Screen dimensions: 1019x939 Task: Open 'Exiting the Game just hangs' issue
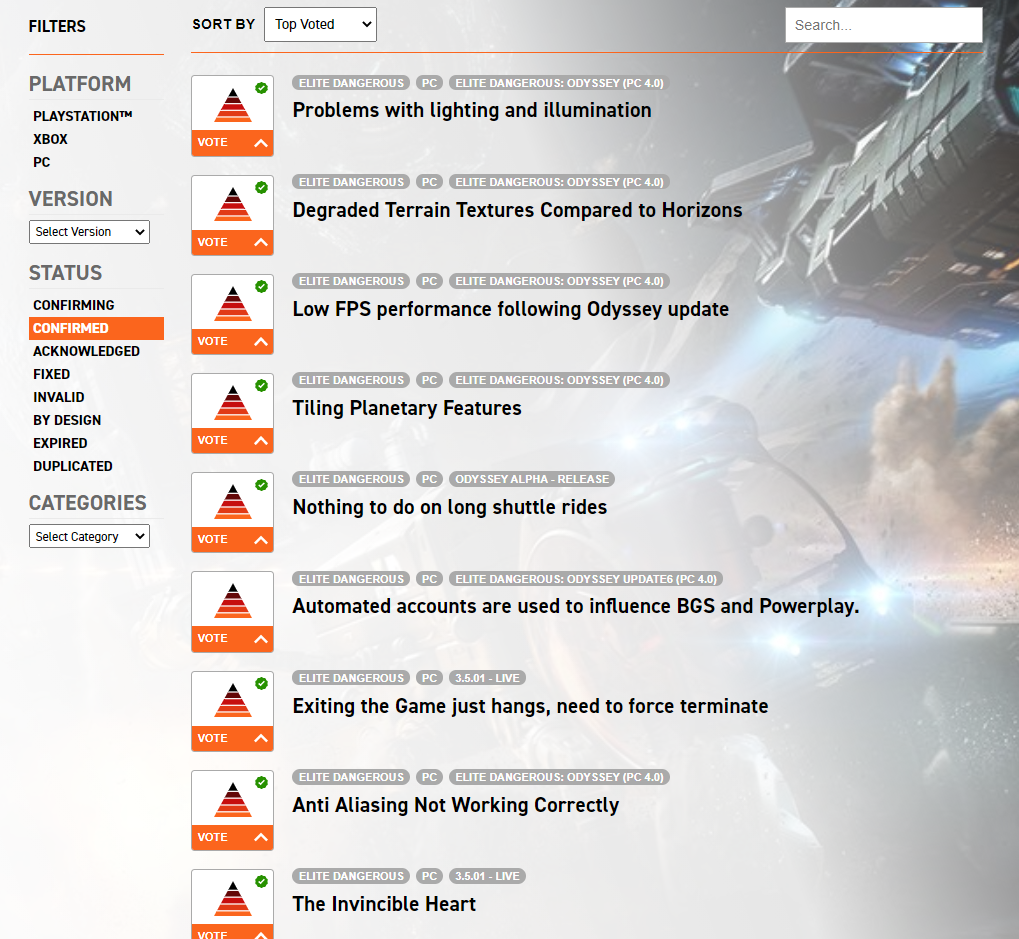click(x=530, y=706)
